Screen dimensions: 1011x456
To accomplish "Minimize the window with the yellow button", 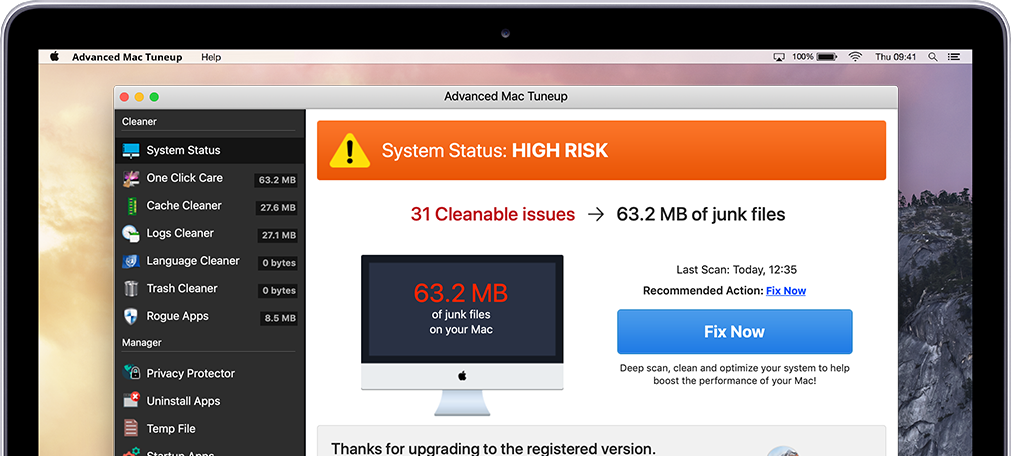I will pyautogui.click(x=139, y=97).
